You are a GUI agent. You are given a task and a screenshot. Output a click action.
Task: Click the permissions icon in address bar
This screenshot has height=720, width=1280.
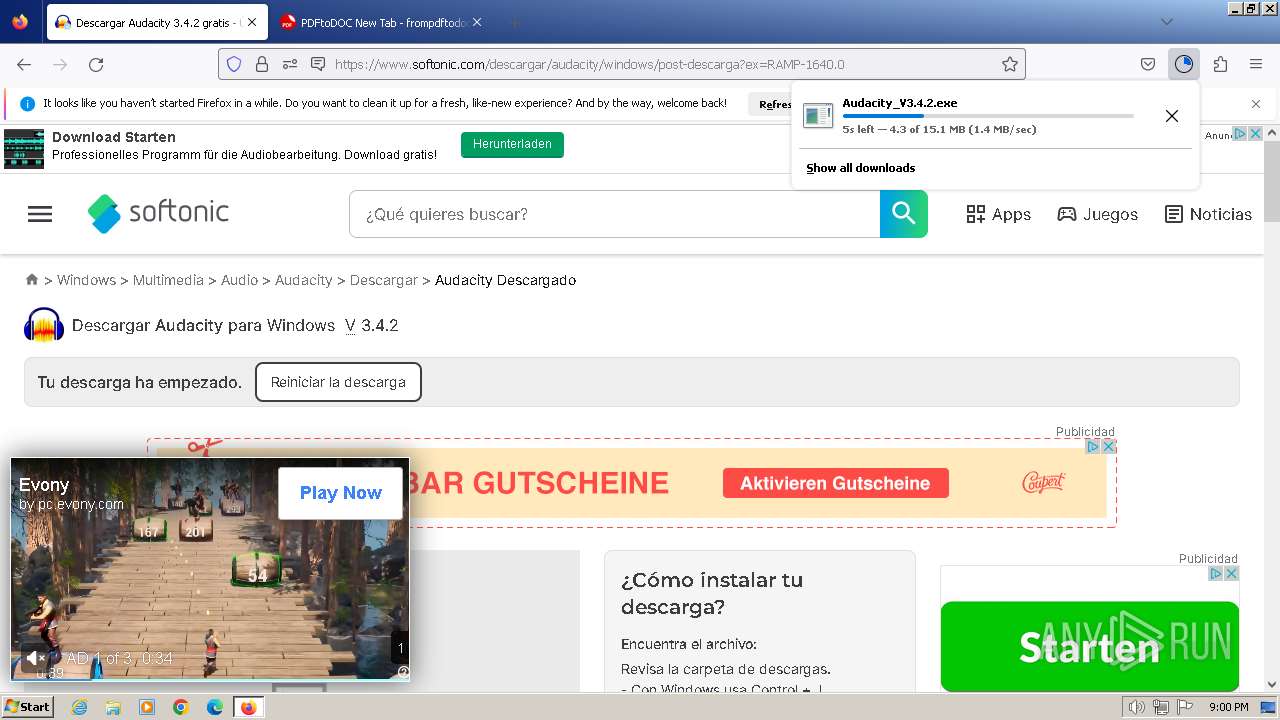[290, 64]
